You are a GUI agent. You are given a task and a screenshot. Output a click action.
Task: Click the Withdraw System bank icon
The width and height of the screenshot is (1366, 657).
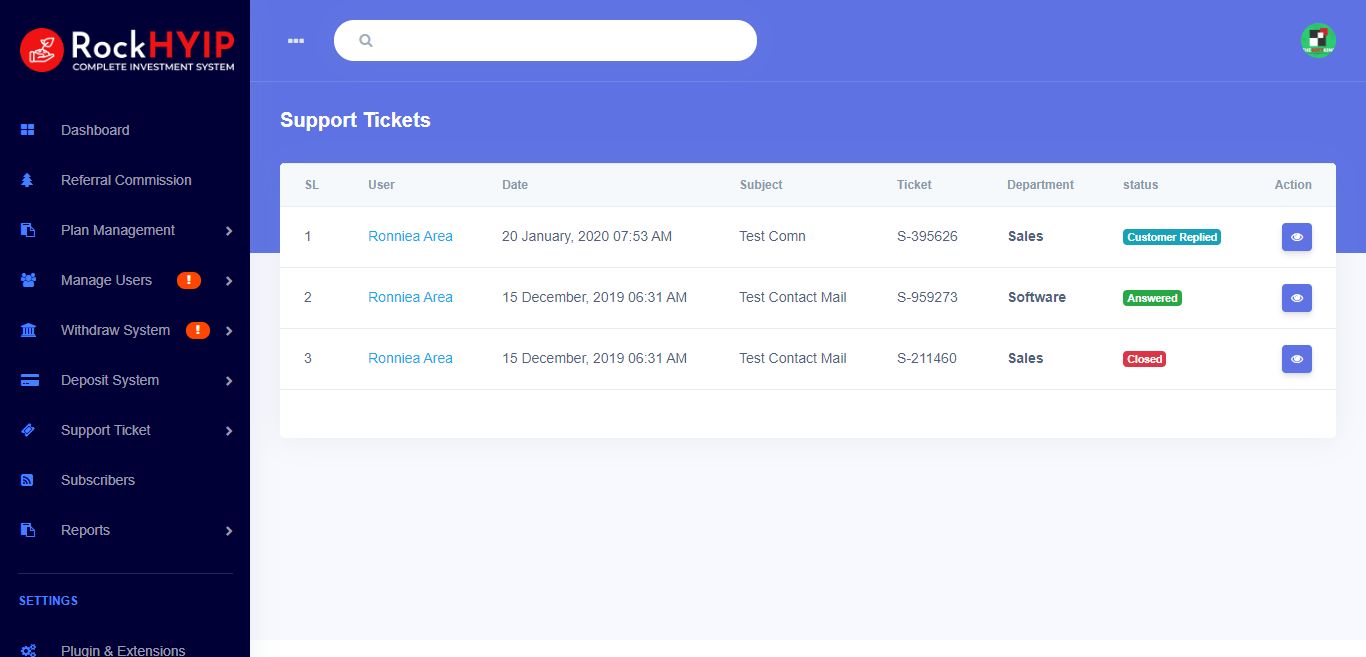coord(28,330)
